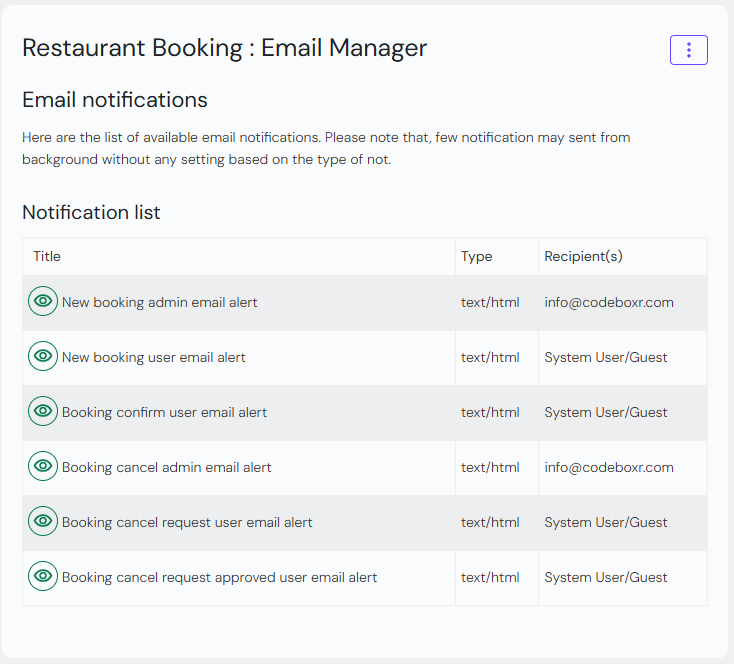The height and width of the screenshot is (664, 734).
Task: Select the 'Booking confirm user email alert' title
Action: tap(164, 413)
